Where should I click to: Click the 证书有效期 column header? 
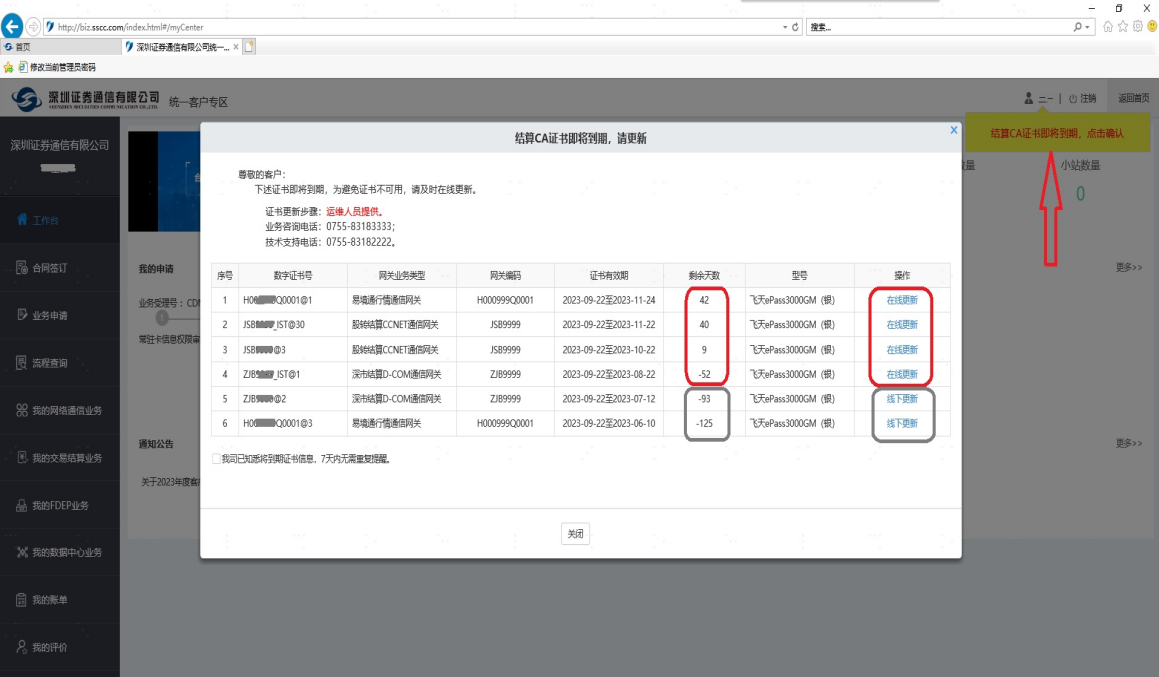point(608,276)
